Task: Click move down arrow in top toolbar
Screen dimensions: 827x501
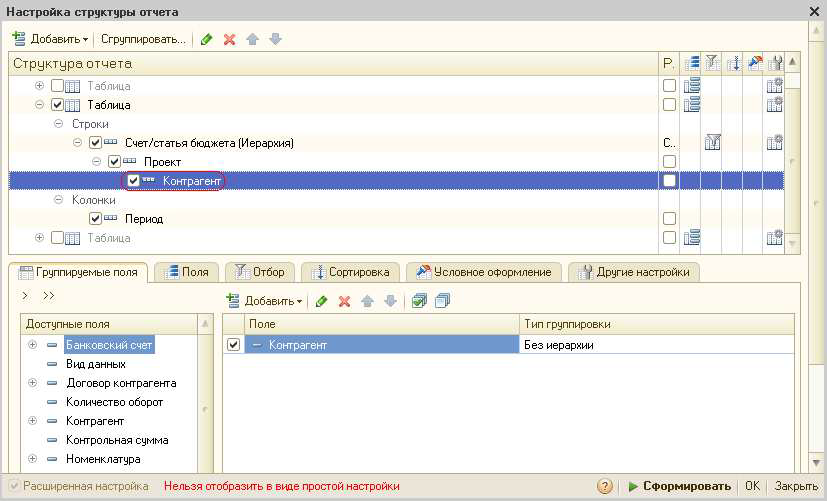Action: pyautogui.click(x=275, y=39)
